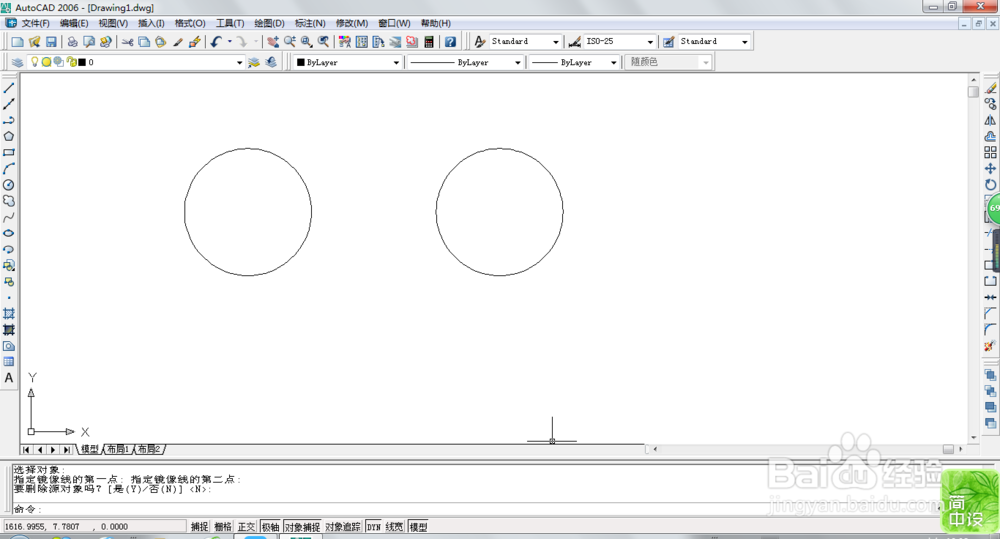
Task: Toggle DYN dynamic input
Action: 374,527
